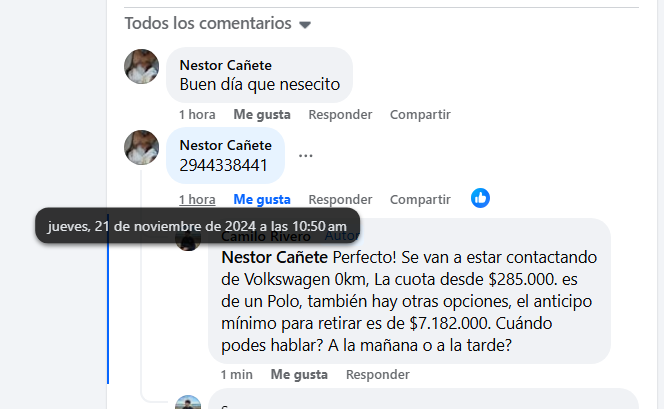Reply to the 'Buen día que nesecito' comment
The image size is (664, 409).
pos(340,115)
